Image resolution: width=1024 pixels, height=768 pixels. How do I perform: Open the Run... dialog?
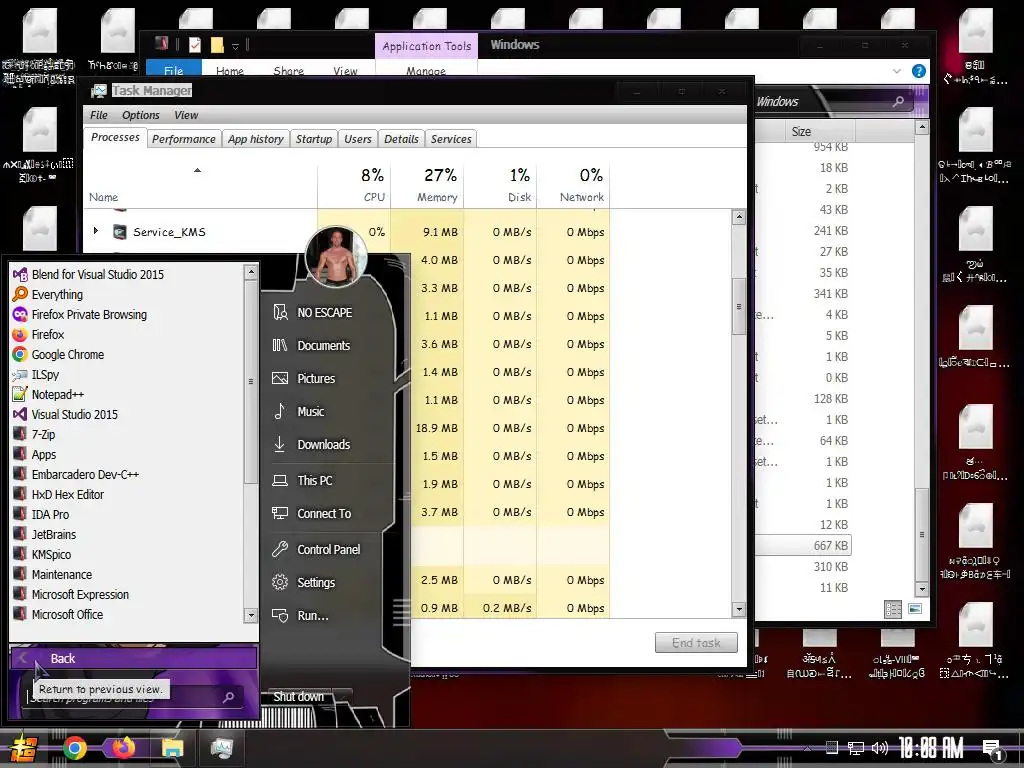[x=312, y=616]
